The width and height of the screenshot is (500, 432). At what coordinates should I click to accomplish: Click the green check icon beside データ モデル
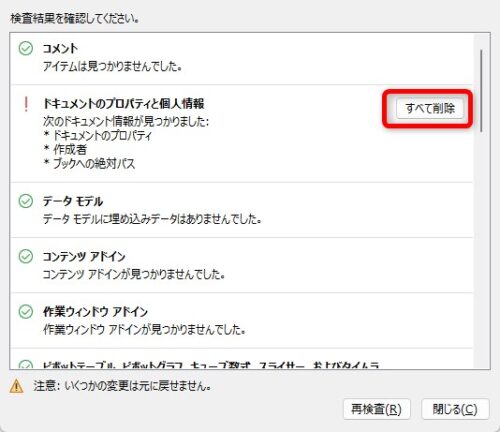point(26,201)
